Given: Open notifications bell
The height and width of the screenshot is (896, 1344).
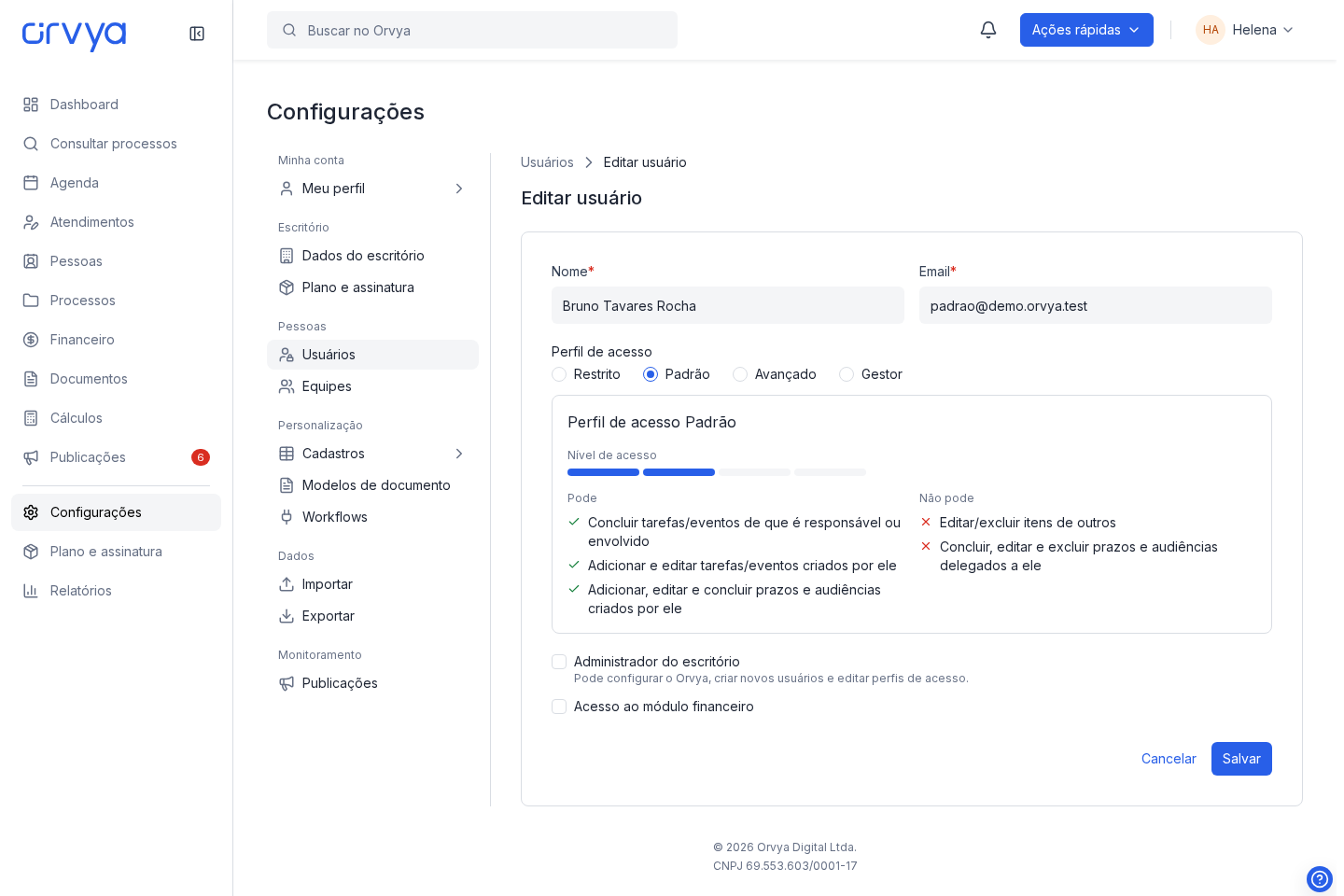Looking at the screenshot, I should (988, 30).
